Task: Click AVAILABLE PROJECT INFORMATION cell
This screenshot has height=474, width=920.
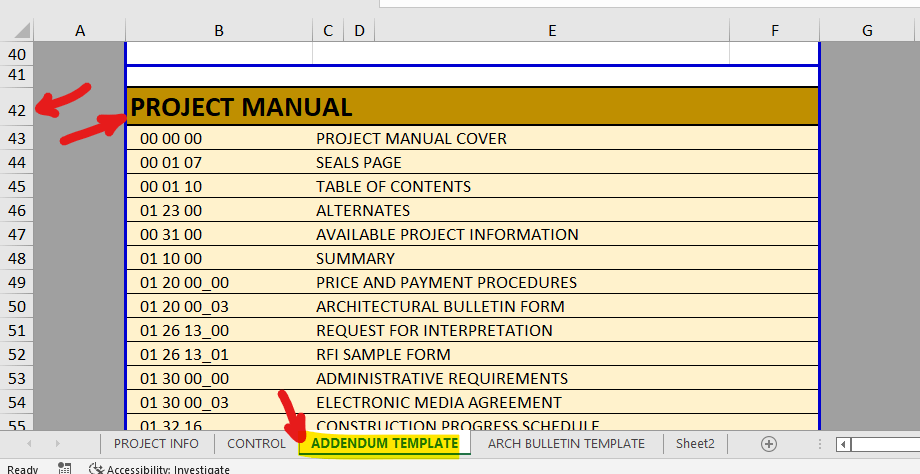Action: [x=567, y=235]
